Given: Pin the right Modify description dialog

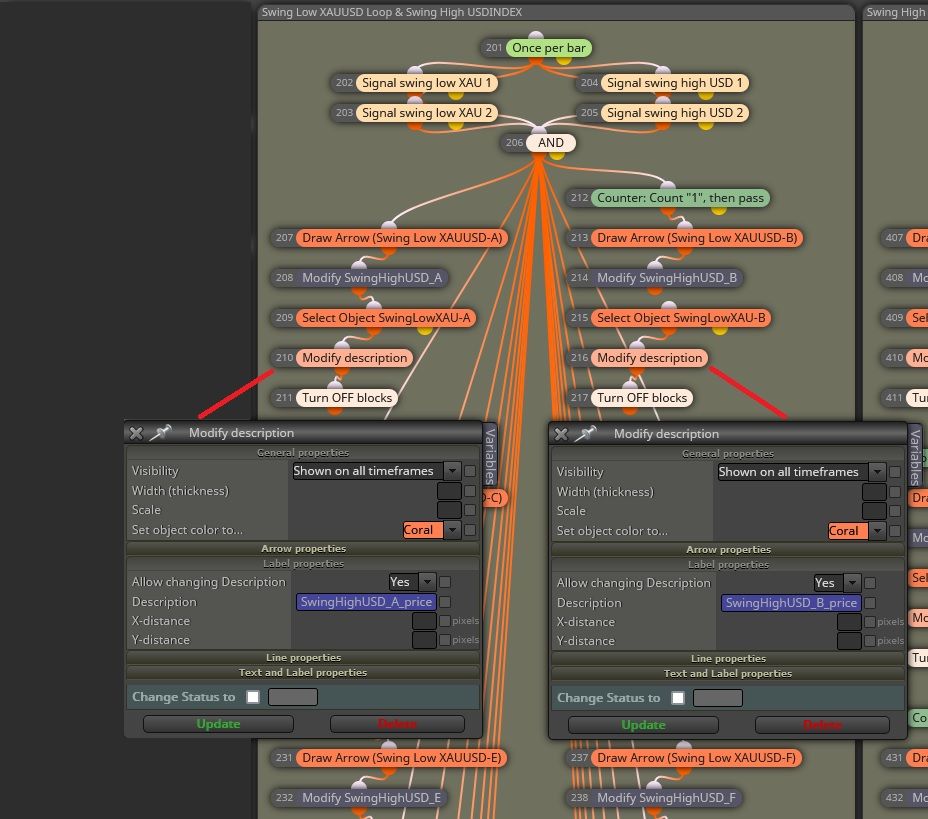Looking at the screenshot, I should coord(585,434).
